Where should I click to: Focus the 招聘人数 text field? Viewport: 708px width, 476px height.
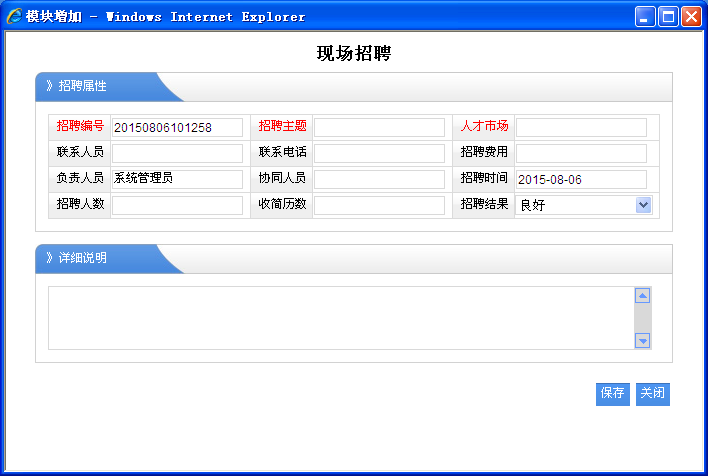(177, 205)
